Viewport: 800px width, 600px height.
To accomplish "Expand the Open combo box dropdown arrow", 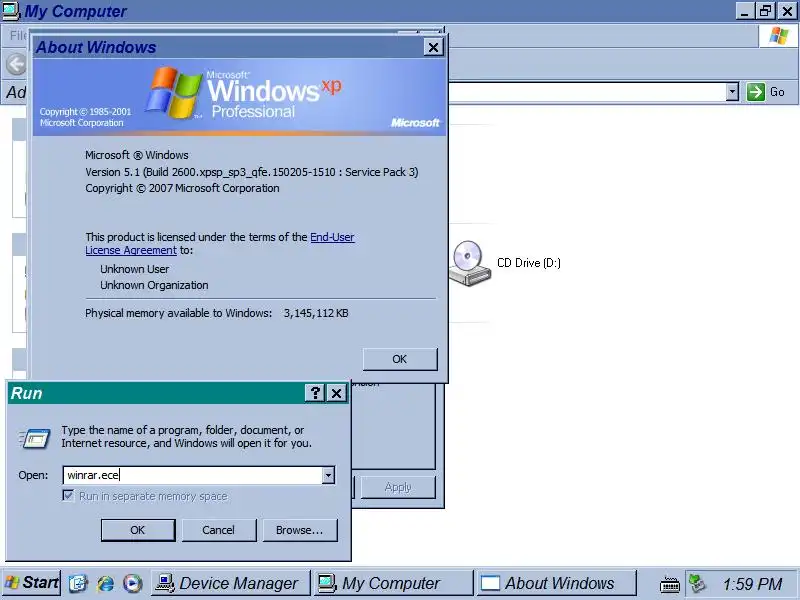I will click(x=328, y=475).
